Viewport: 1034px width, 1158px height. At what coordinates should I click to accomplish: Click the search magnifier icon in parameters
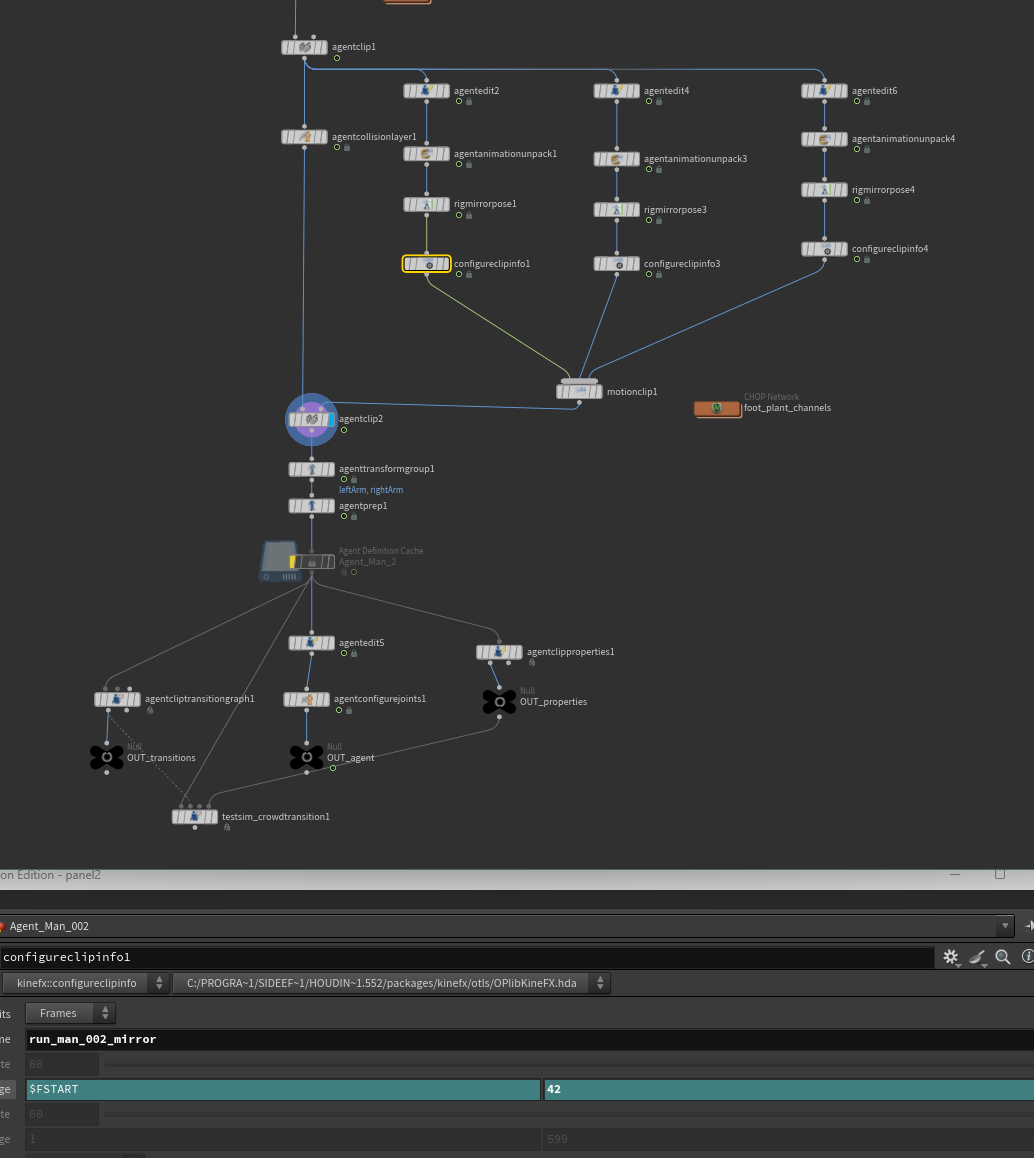point(1002,957)
